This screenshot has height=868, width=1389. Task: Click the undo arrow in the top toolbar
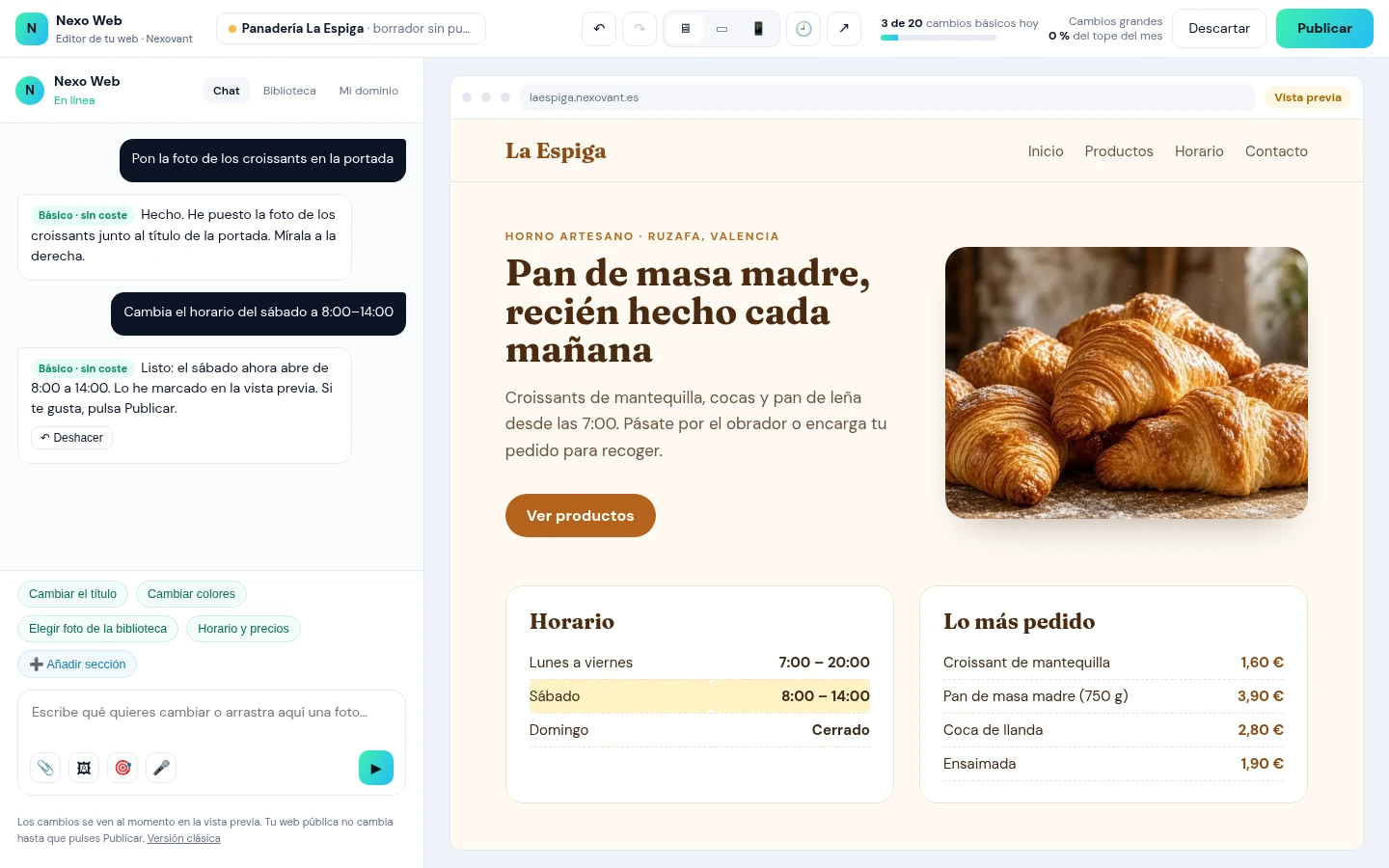[x=599, y=29]
